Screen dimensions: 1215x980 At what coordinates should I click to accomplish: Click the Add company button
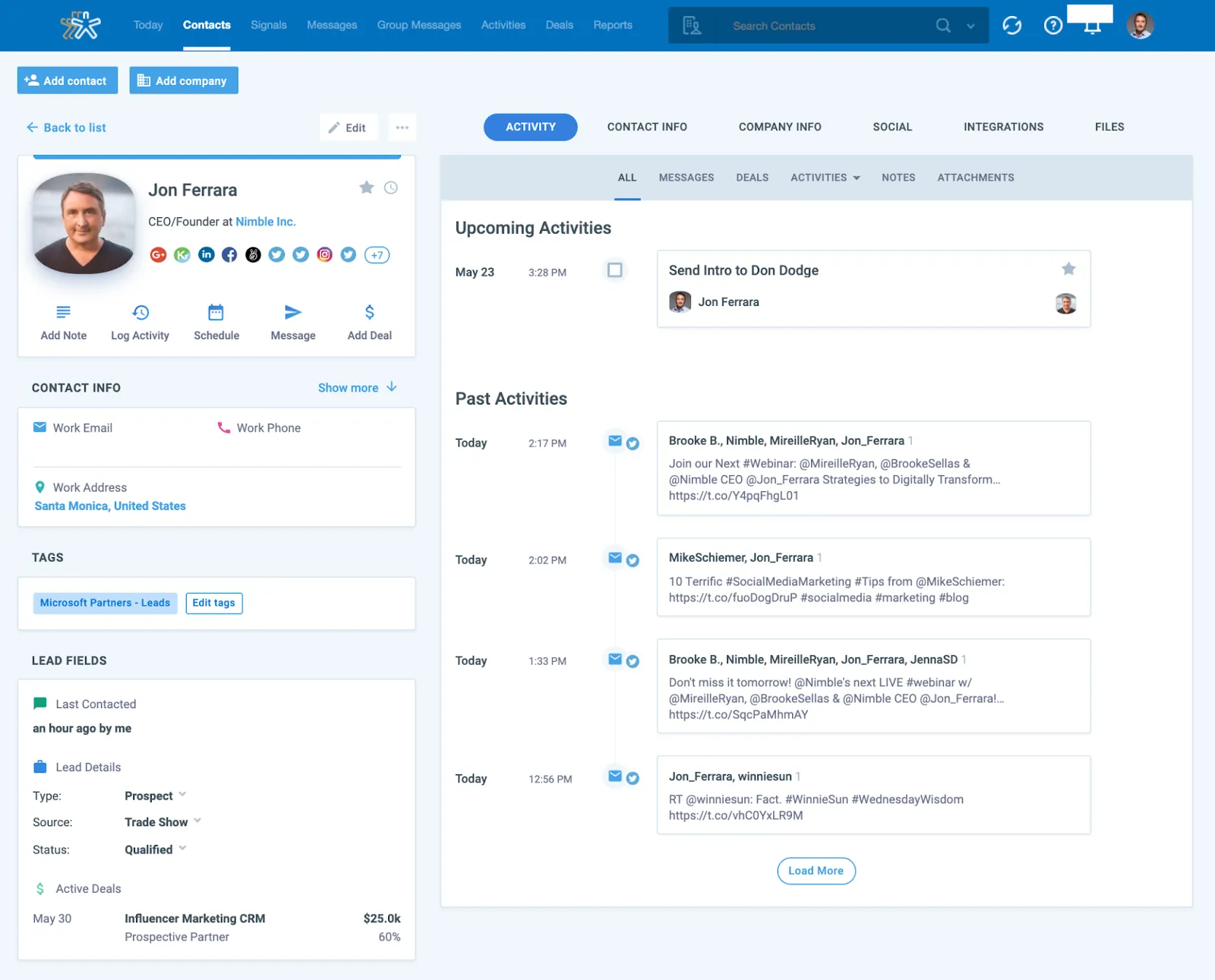tap(184, 80)
